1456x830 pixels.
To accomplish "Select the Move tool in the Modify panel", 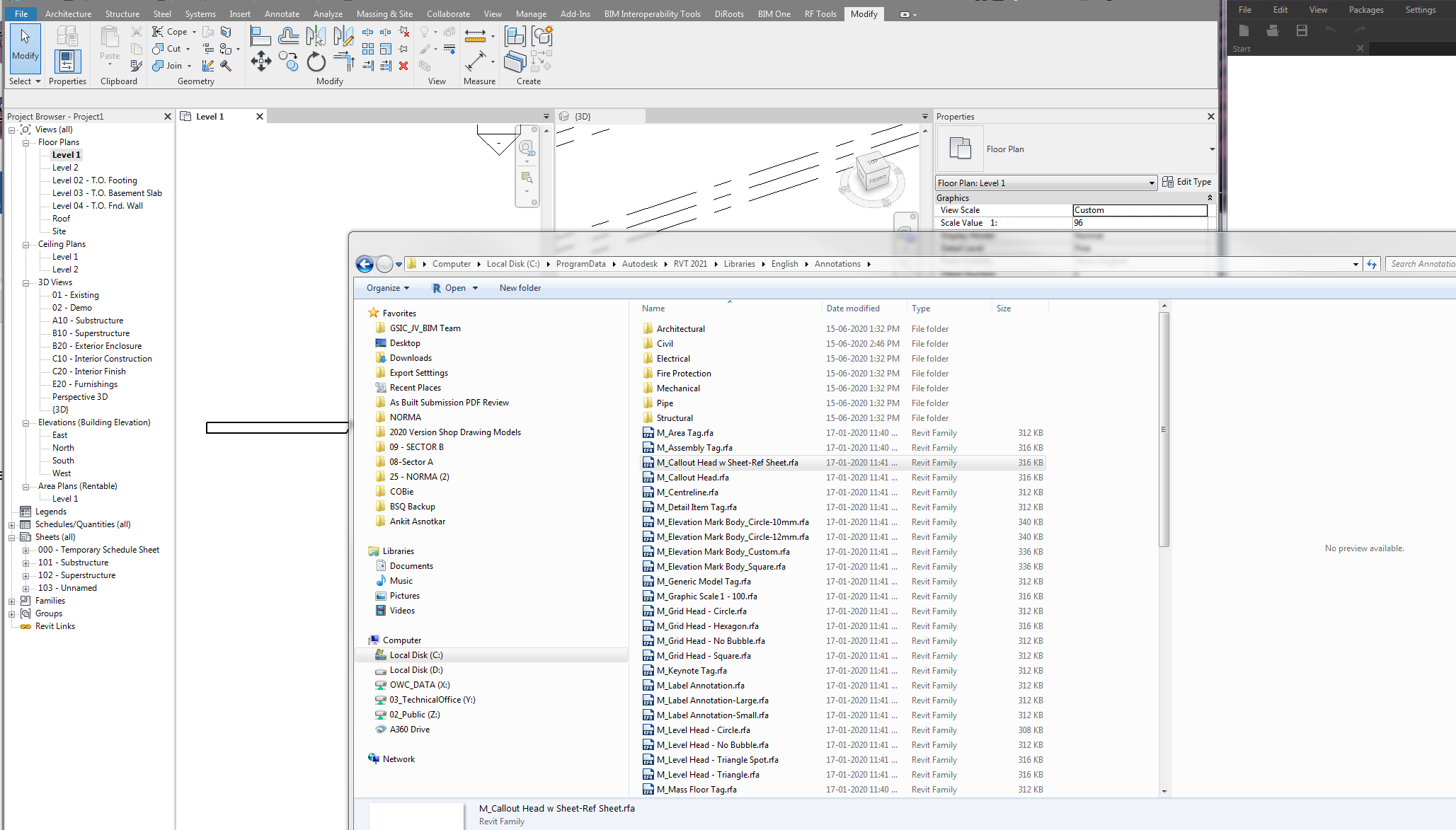I will click(x=261, y=62).
